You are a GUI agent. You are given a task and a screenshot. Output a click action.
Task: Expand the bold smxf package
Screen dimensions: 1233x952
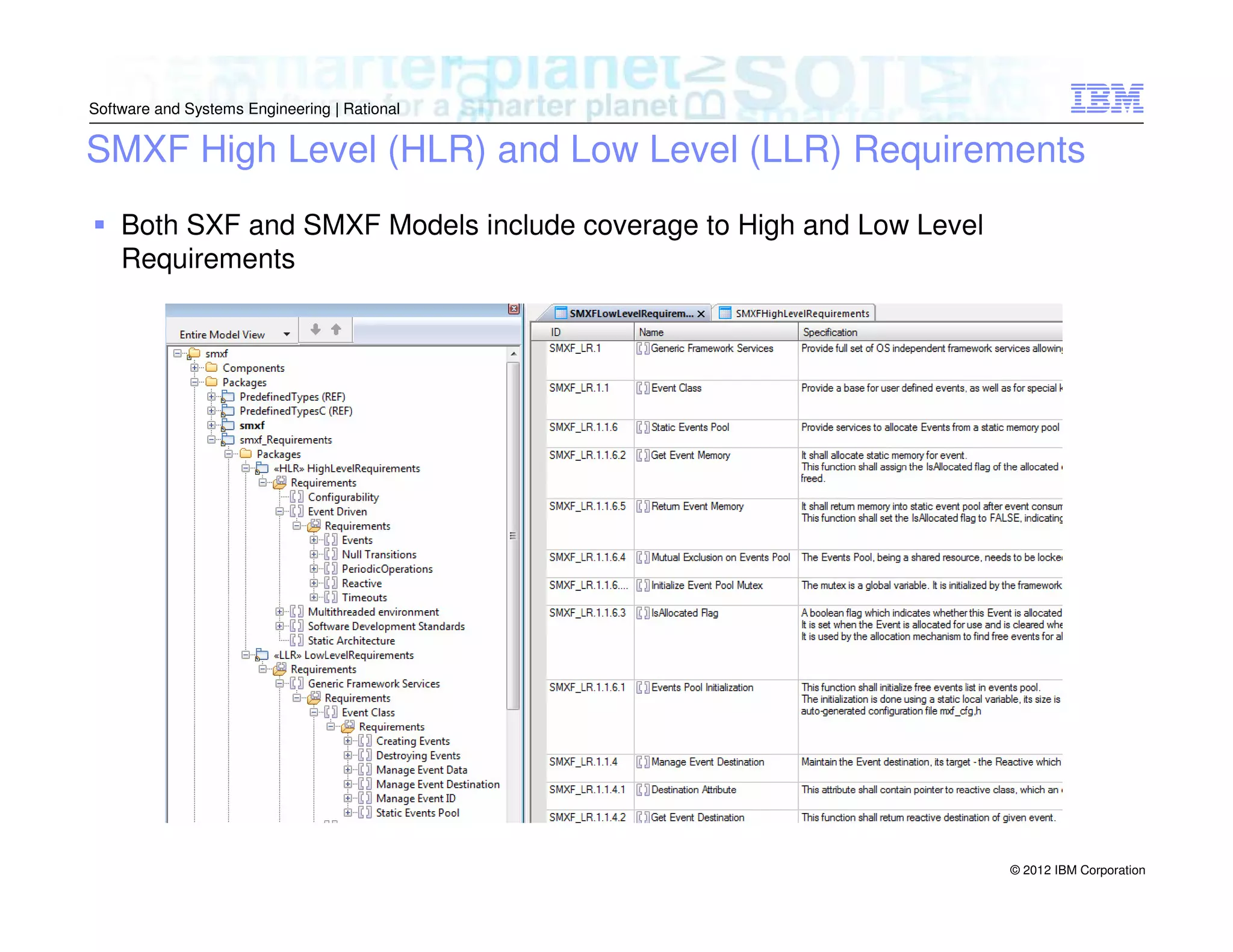click(x=211, y=425)
